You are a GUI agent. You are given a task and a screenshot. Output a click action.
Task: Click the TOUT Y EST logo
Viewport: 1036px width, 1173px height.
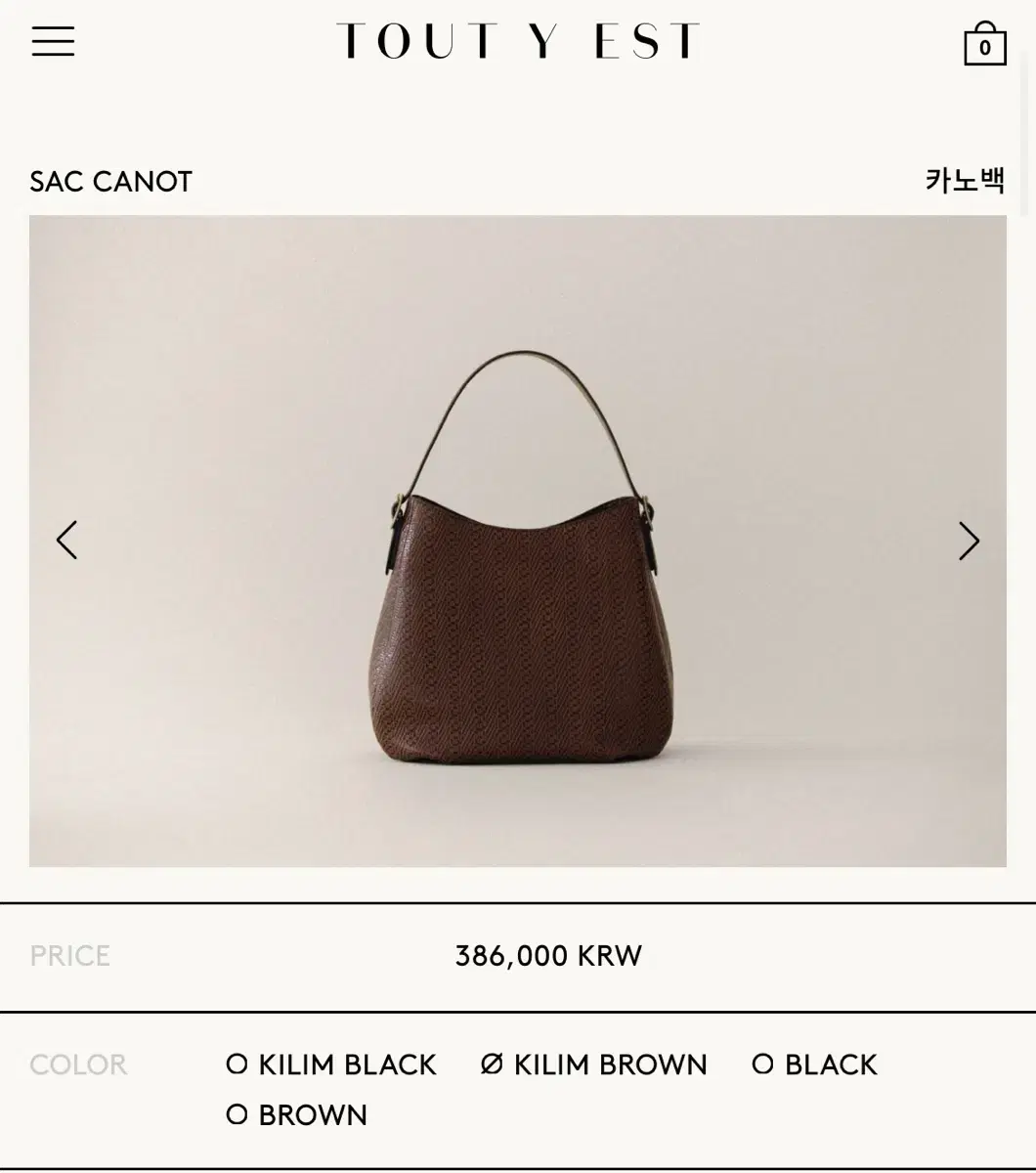coord(517,41)
